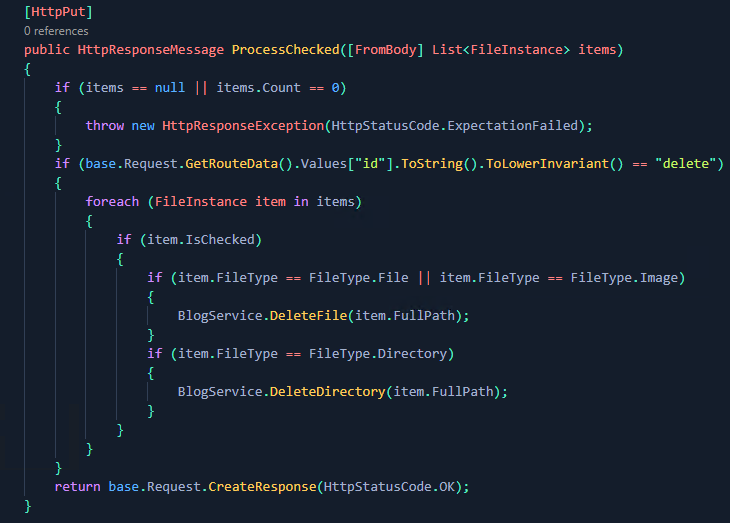Click the "delete" string literal

[x=686, y=164]
